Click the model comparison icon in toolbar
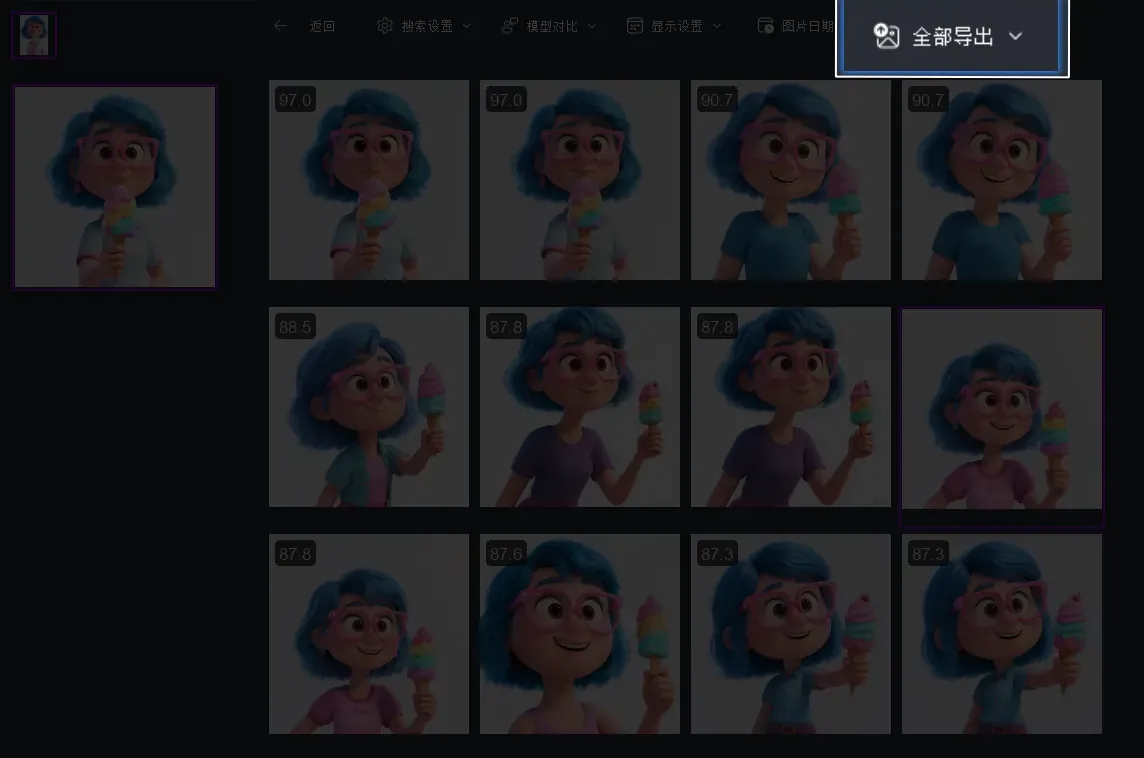1144x758 pixels. [509, 25]
